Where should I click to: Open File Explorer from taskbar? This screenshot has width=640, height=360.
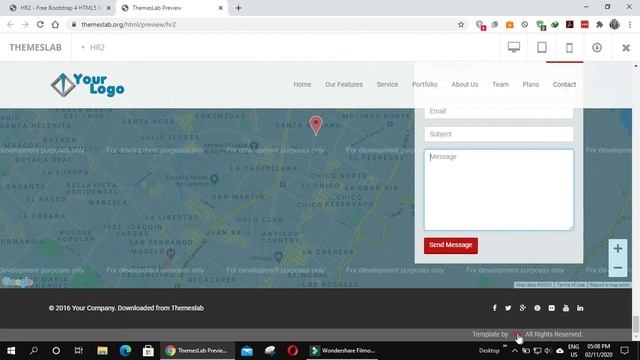102,351
